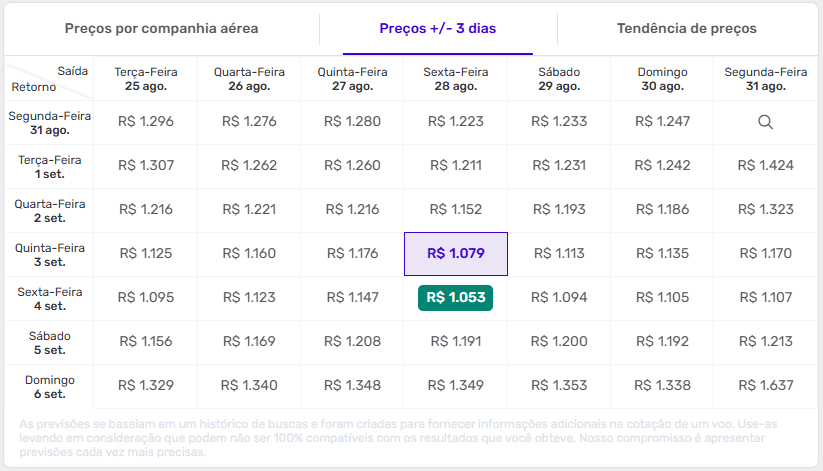
Task: Select the Preços +/- 3 dias tab
Action: tap(436, 28)
